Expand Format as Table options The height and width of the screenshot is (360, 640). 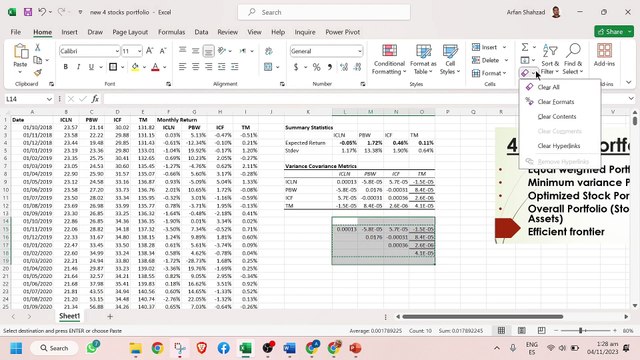423,60
